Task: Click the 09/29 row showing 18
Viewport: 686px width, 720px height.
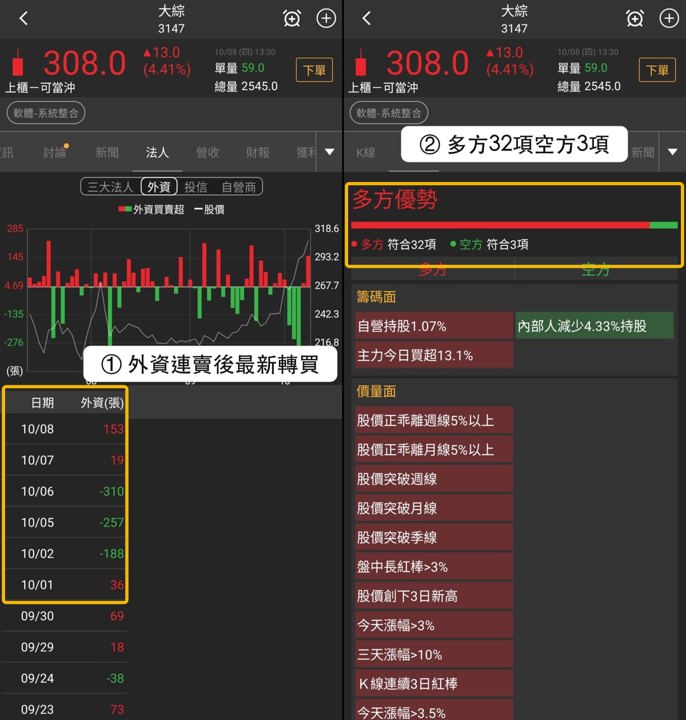Action: [x=66, y=647]
